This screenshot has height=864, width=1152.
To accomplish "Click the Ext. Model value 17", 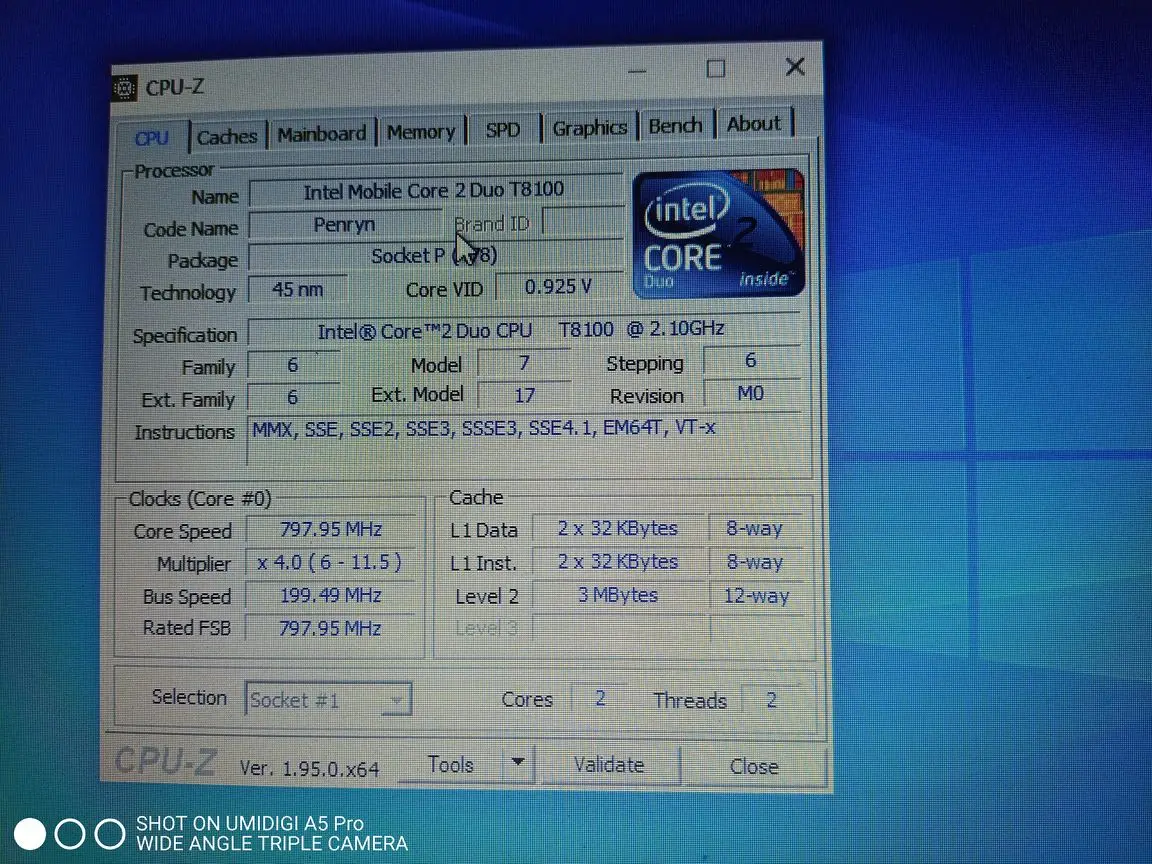I will (524, 395).
